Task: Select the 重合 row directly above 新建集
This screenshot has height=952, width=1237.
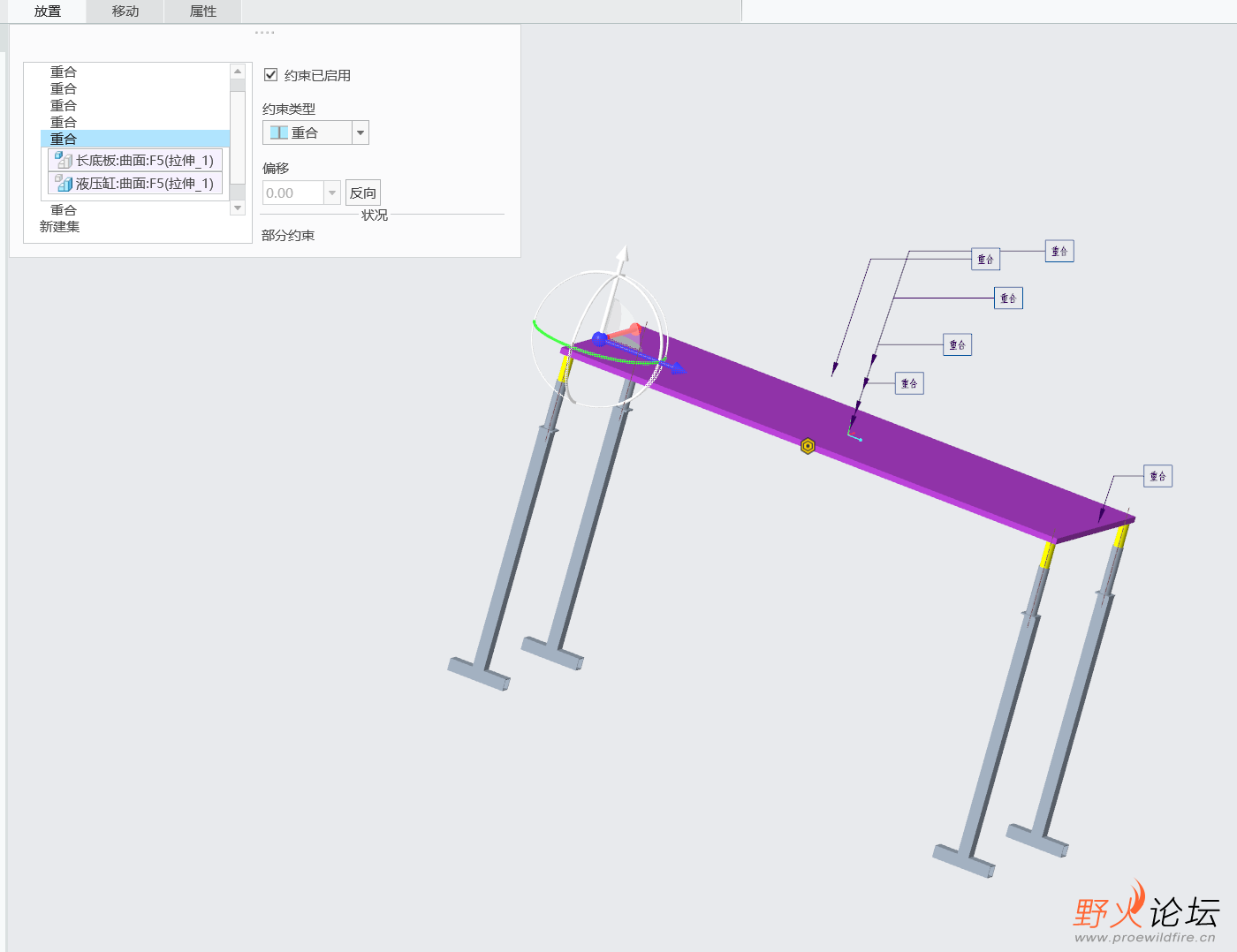Action: pyautogui.click(x=64, y=210)
